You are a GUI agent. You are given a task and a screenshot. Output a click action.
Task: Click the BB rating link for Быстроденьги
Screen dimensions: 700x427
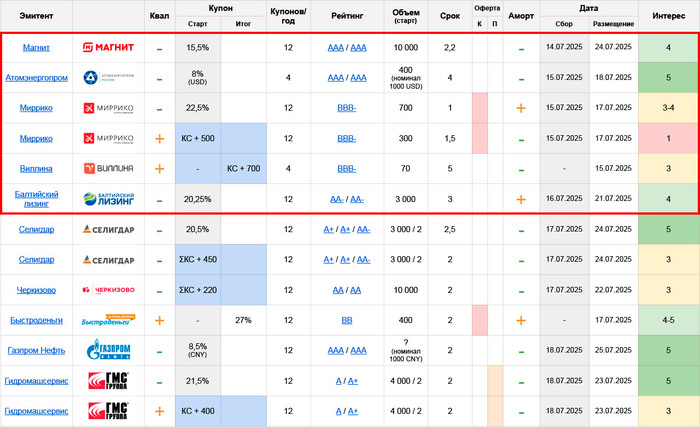(x=346, y=321)
